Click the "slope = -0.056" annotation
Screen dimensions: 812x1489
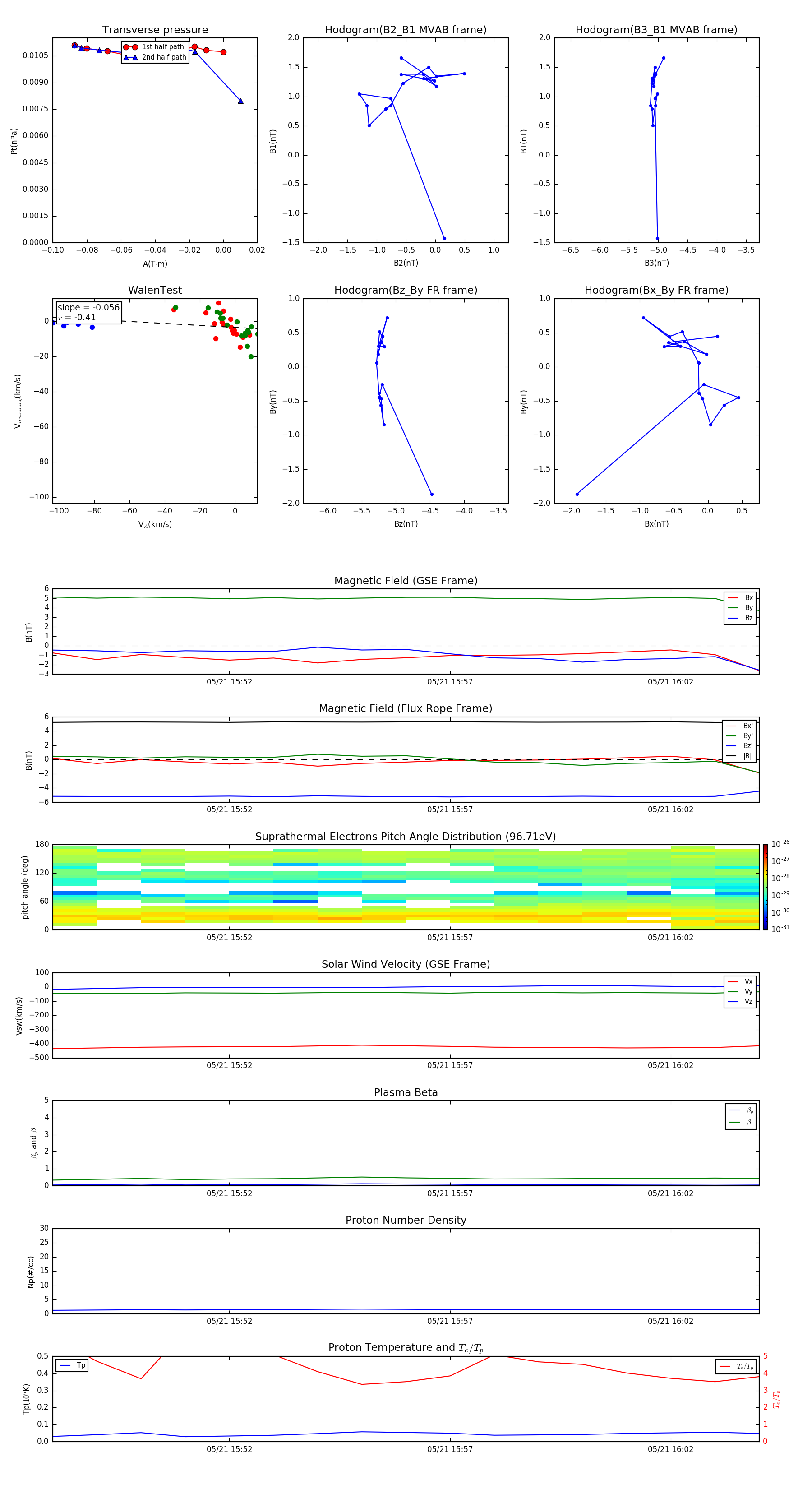point(88,308)
